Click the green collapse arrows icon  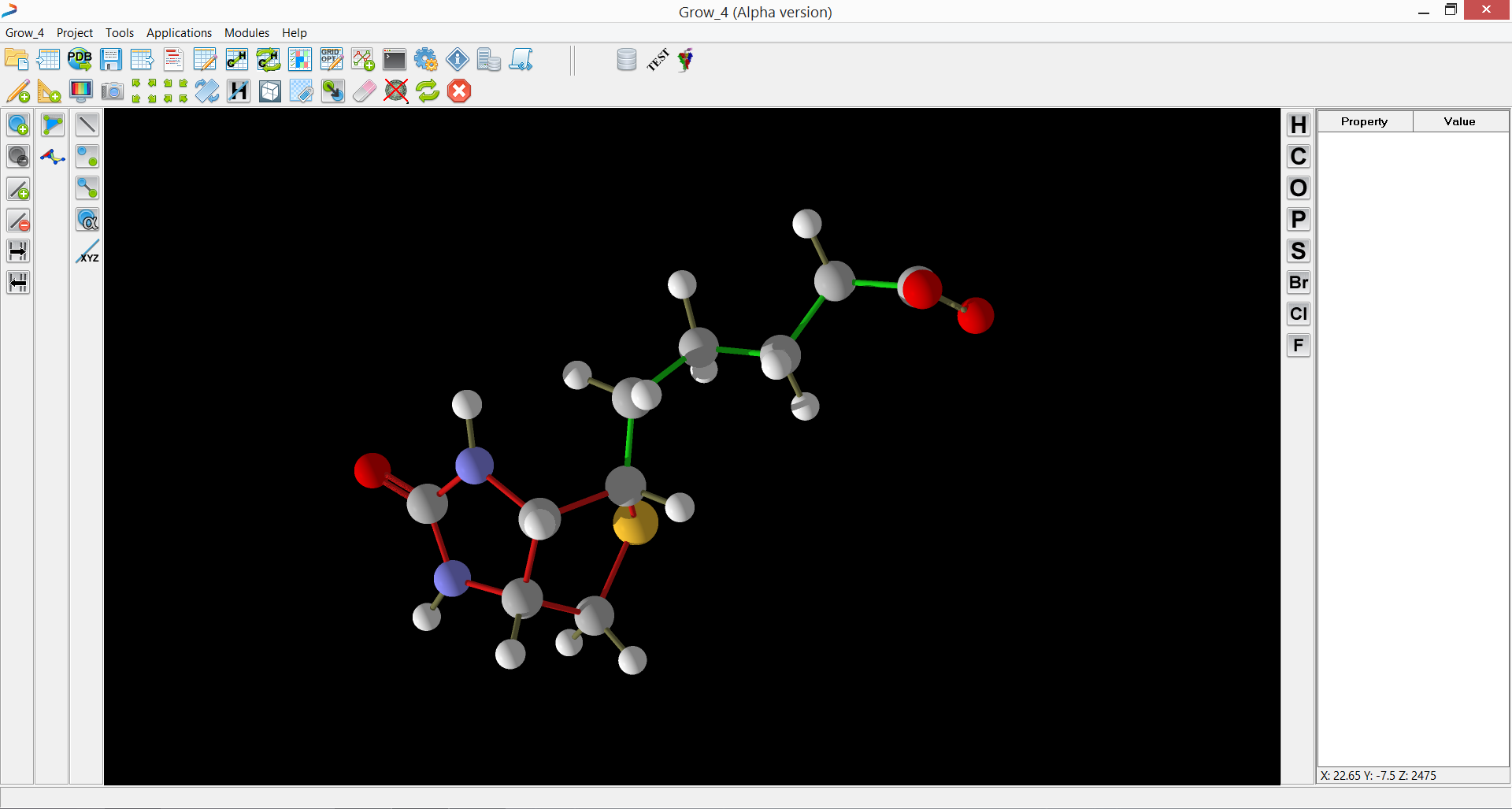click(176, 91)
